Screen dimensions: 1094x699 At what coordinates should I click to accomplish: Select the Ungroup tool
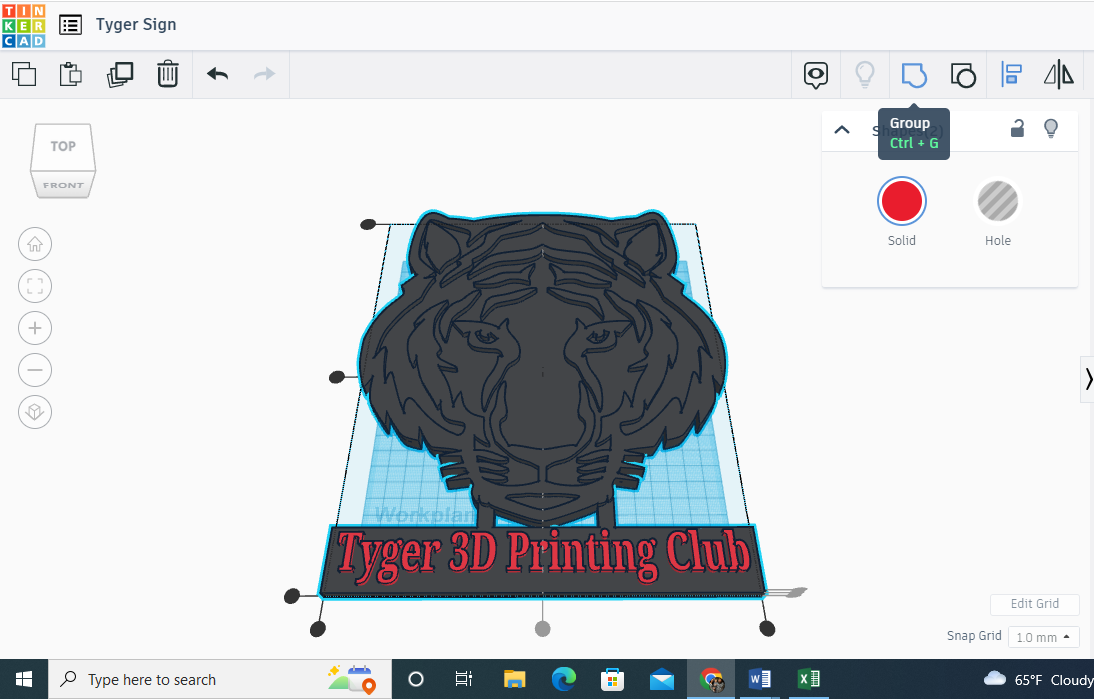(963, 75)
